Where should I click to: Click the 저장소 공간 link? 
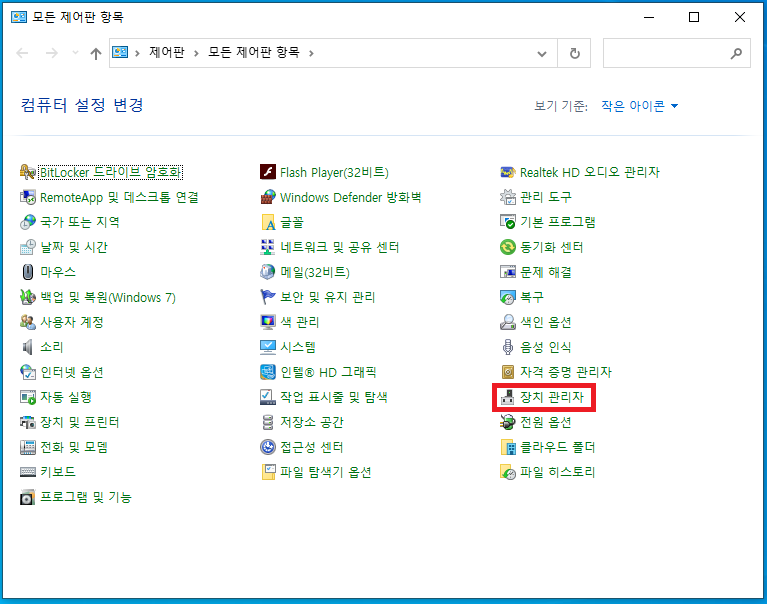click(x=312, y=422)
